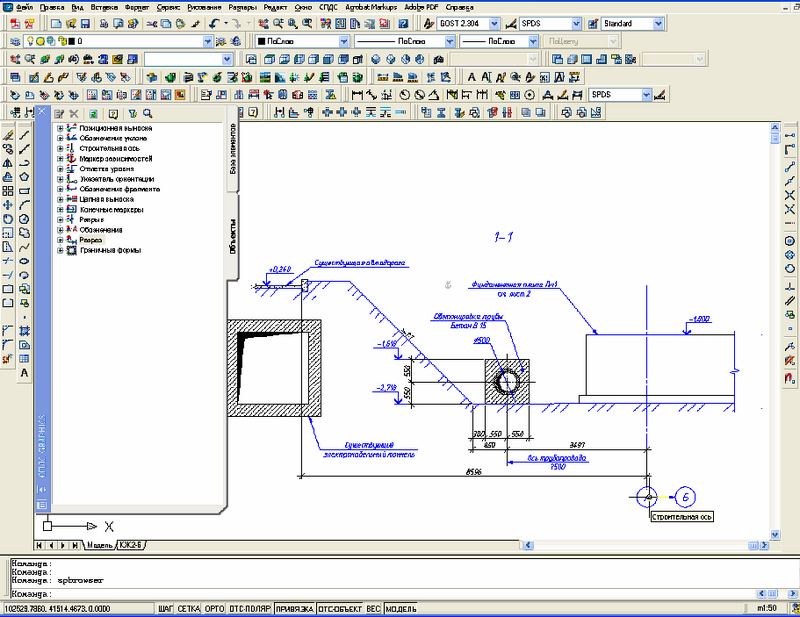Click the Linear Dimension icon in the dimension toolbar

click(x=357, y=95)
